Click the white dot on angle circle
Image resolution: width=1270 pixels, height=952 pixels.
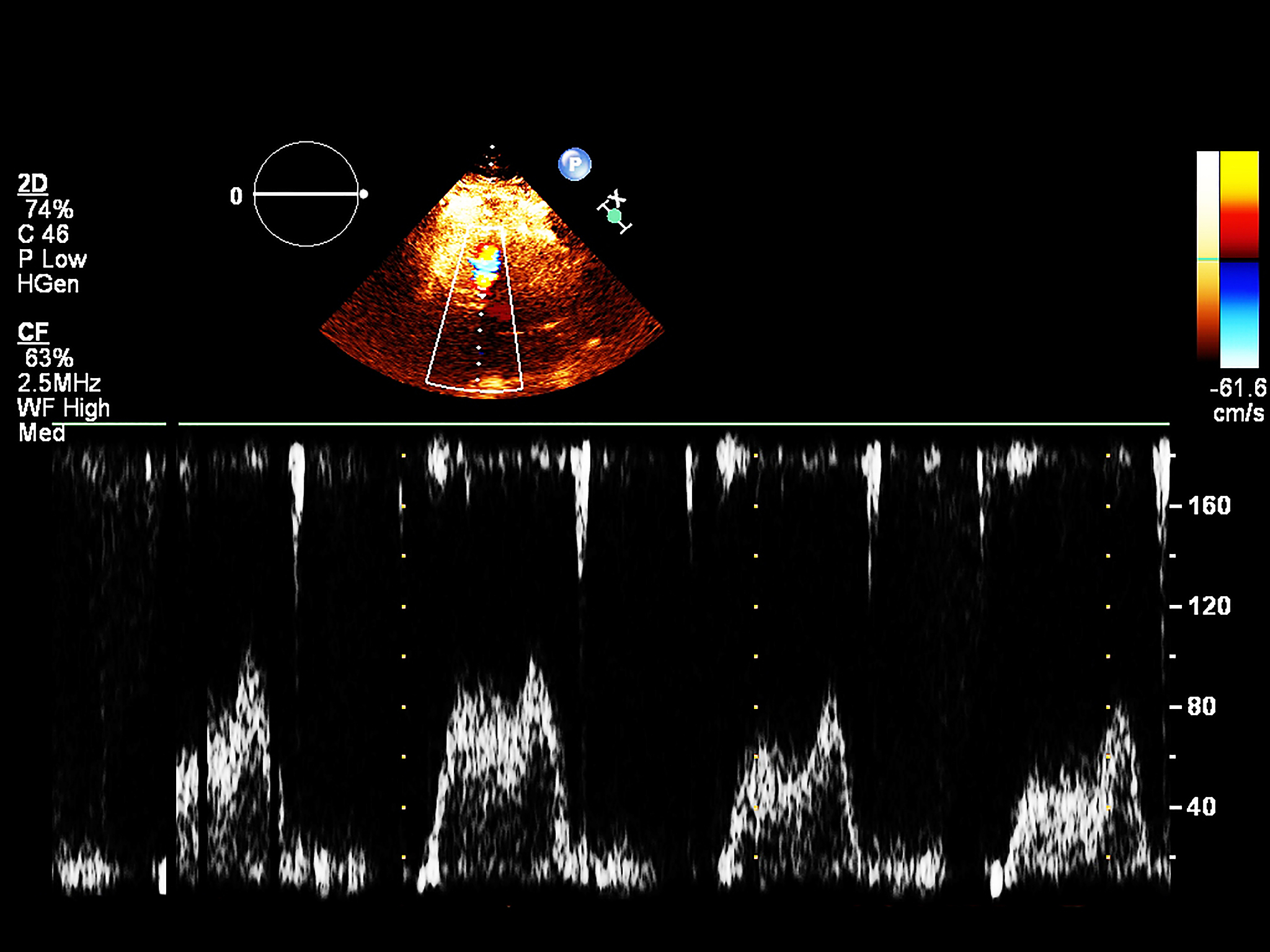click(x=364, y=194)
